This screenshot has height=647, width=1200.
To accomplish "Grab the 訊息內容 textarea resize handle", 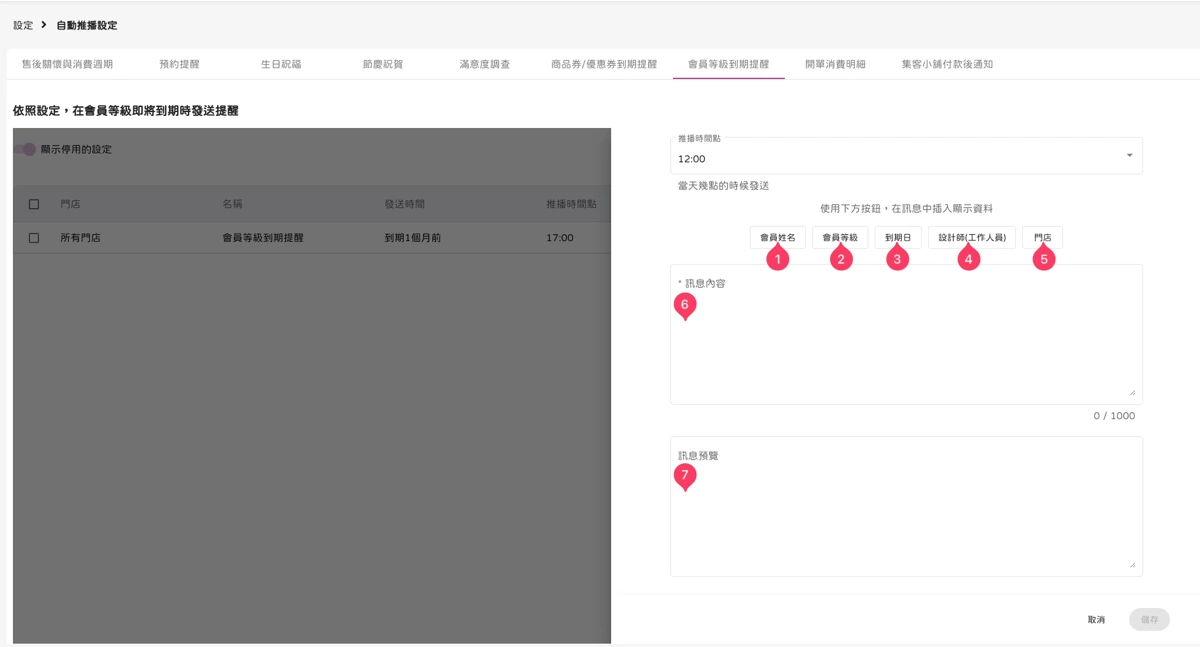I will pyautogui.click(x=1133, y=393).
